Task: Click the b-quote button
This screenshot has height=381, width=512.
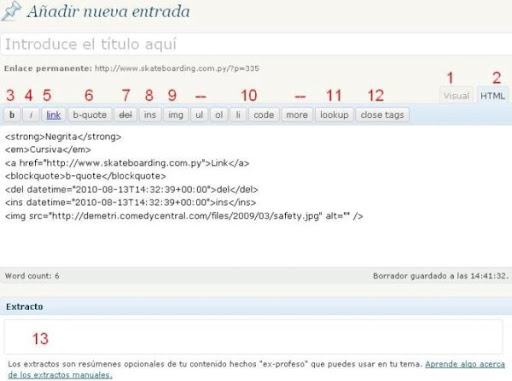Action: click(90, 115)
